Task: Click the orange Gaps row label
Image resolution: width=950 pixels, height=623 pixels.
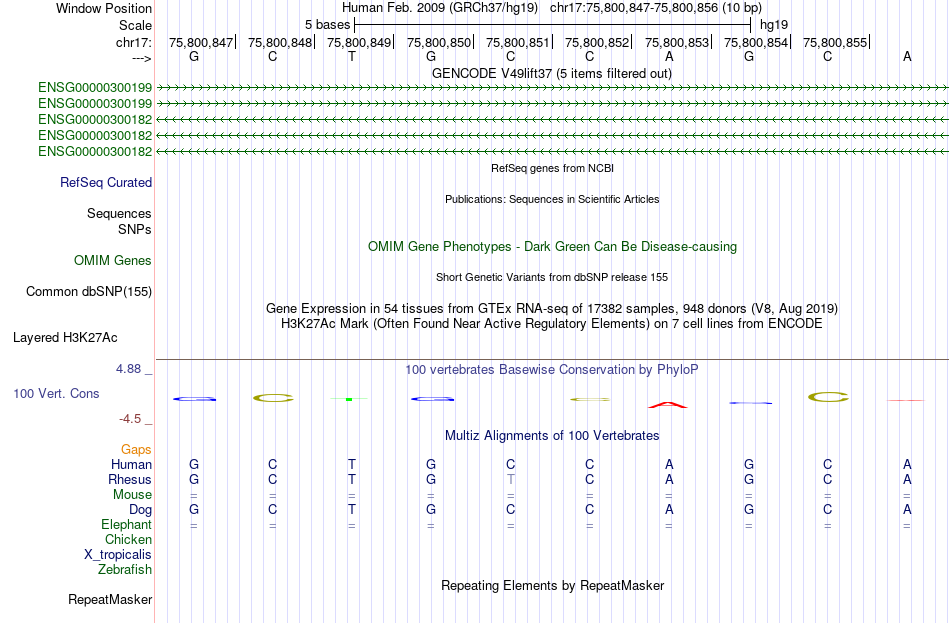Action: click(x=136, y=450)
